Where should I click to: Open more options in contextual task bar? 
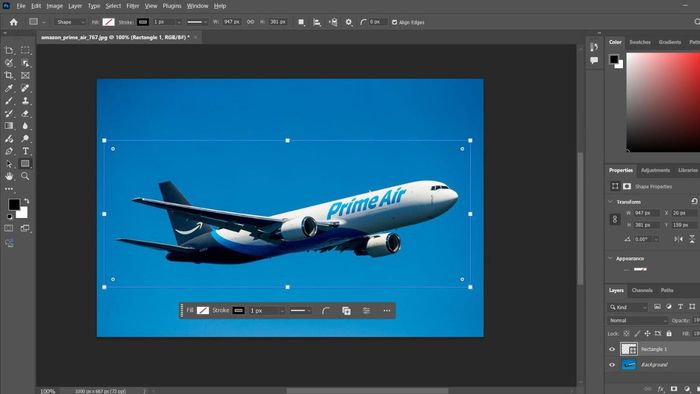pyautogui.click(x=387, y=311)
